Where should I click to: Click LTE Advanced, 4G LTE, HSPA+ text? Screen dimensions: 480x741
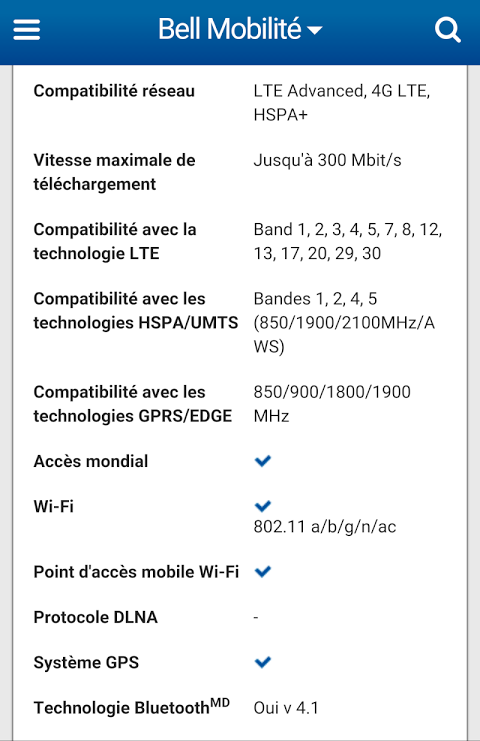(x=342, y=103)
